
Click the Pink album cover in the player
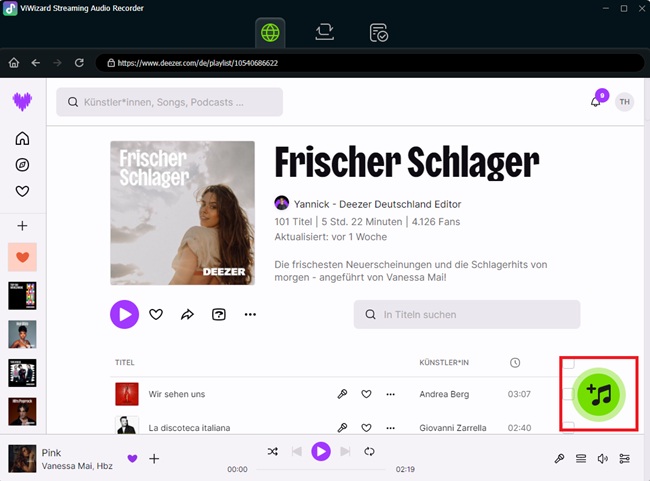click(x=22, y=459)
